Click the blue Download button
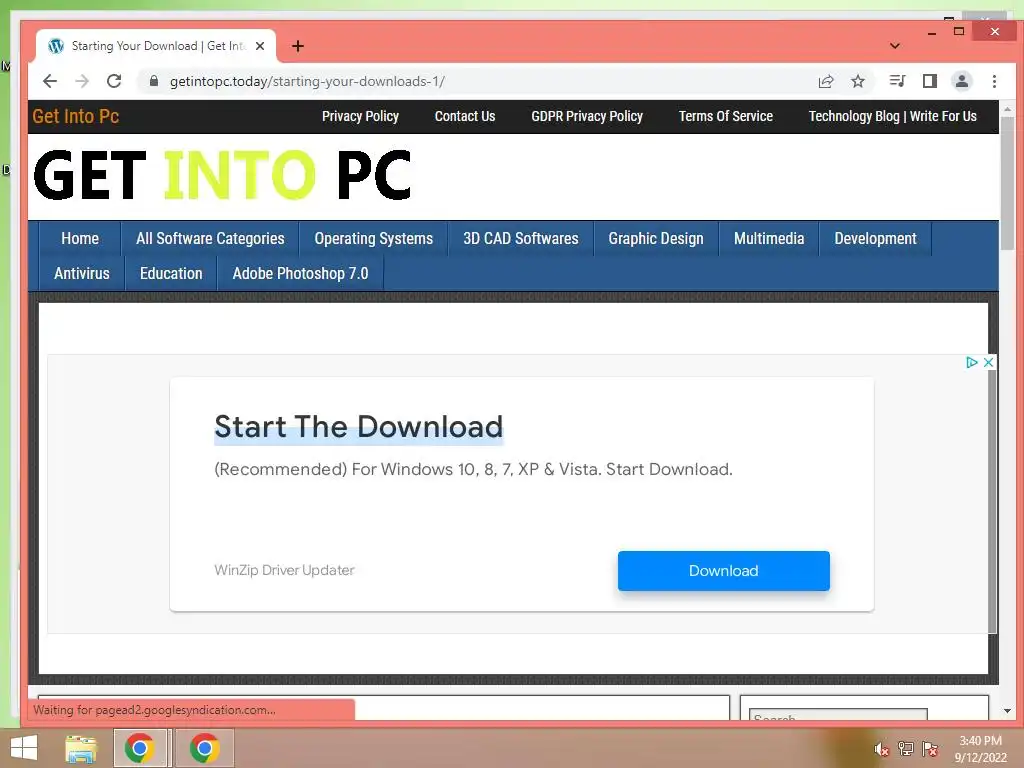Viewport: 1024px width, 768px height. pyautogui.click(x=724, y=571)
